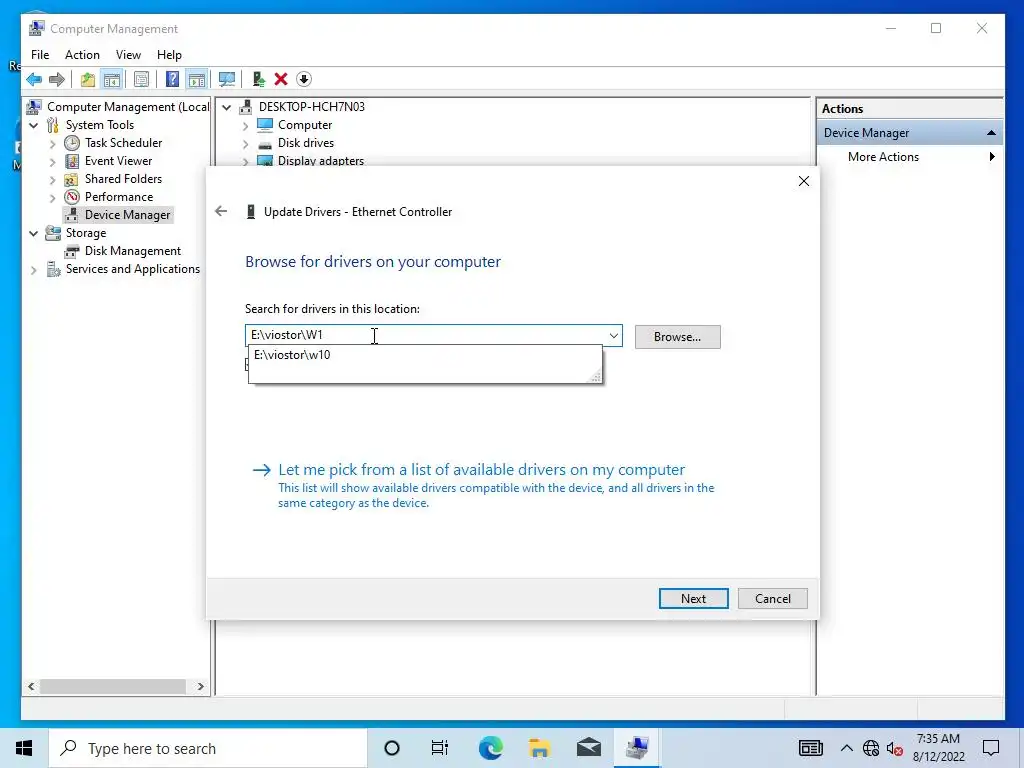Viewport: 1024px width, 768px height.
Task: Click Disk Management icon in tree
Action: (72, 251)
